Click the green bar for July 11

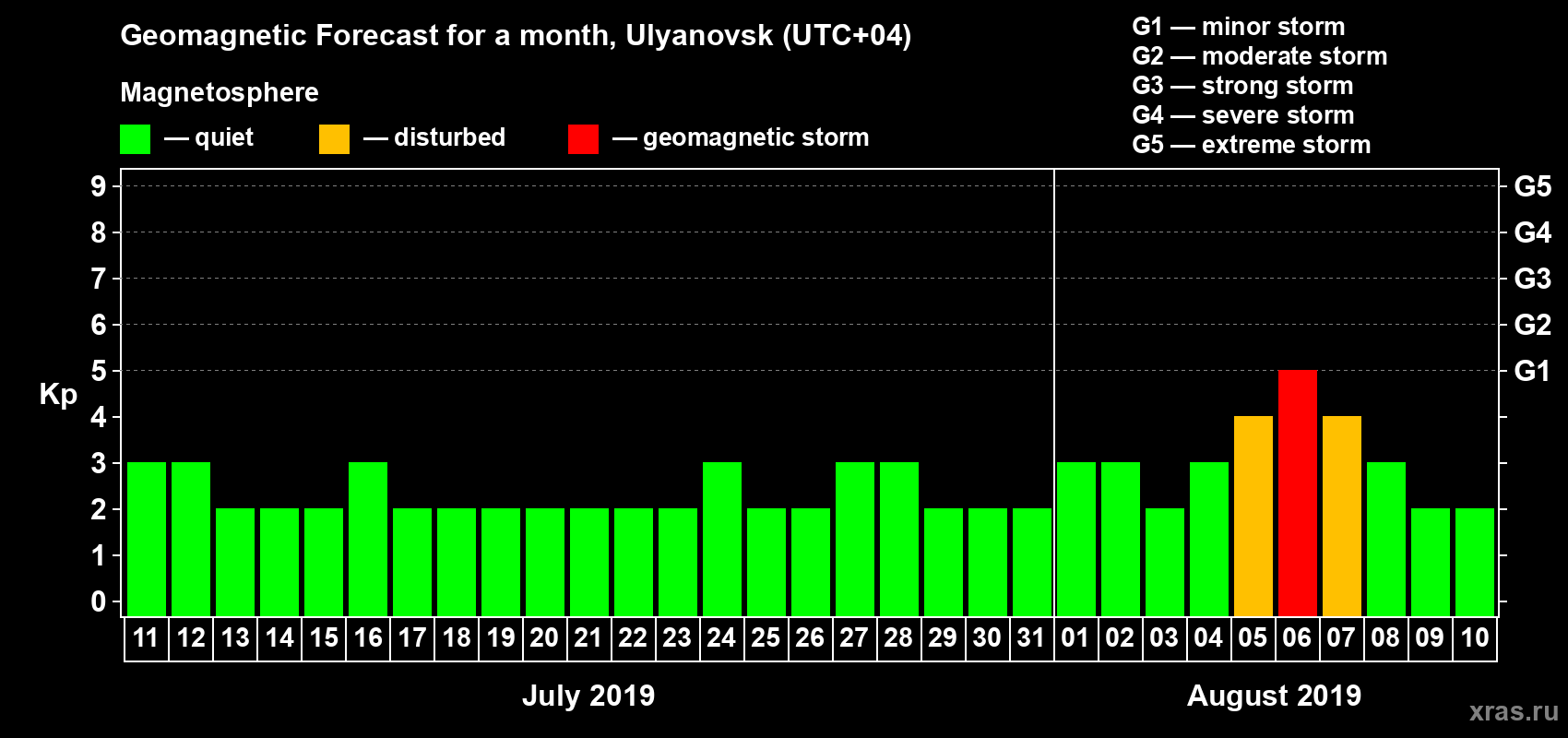pyautogui.click(x=146, y=540)
